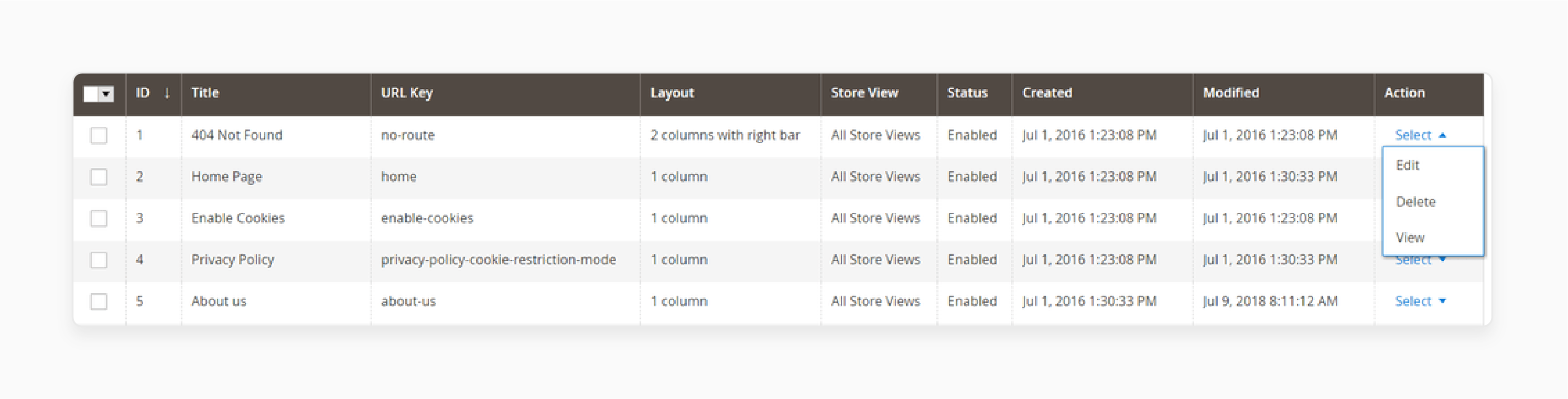Check the About us row checkbox

[99, 301]
